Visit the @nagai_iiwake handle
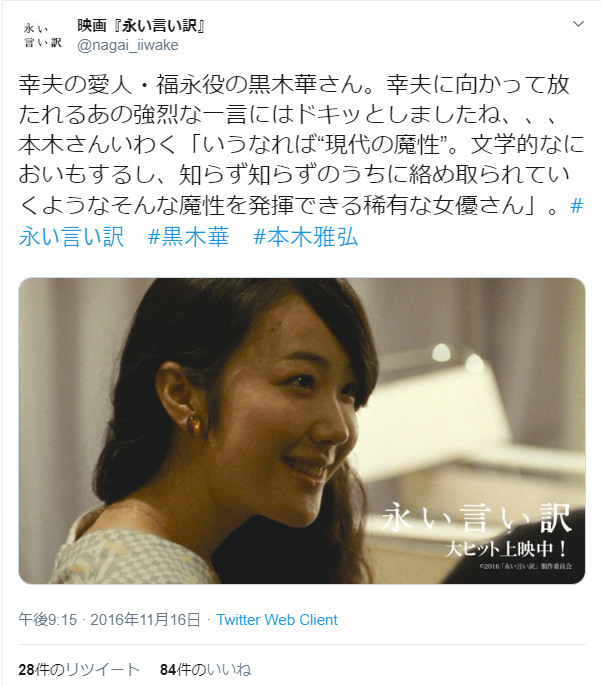 click(128, 45)
